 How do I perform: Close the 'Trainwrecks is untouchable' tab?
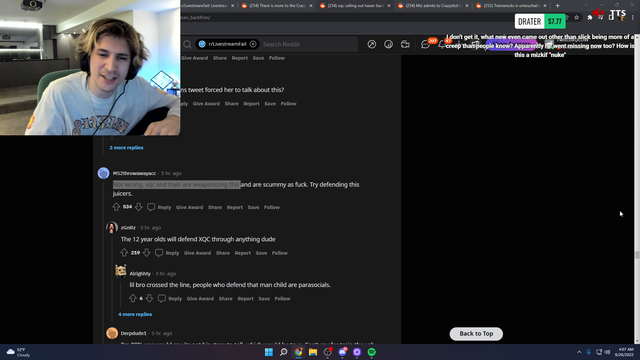[545, 6]
